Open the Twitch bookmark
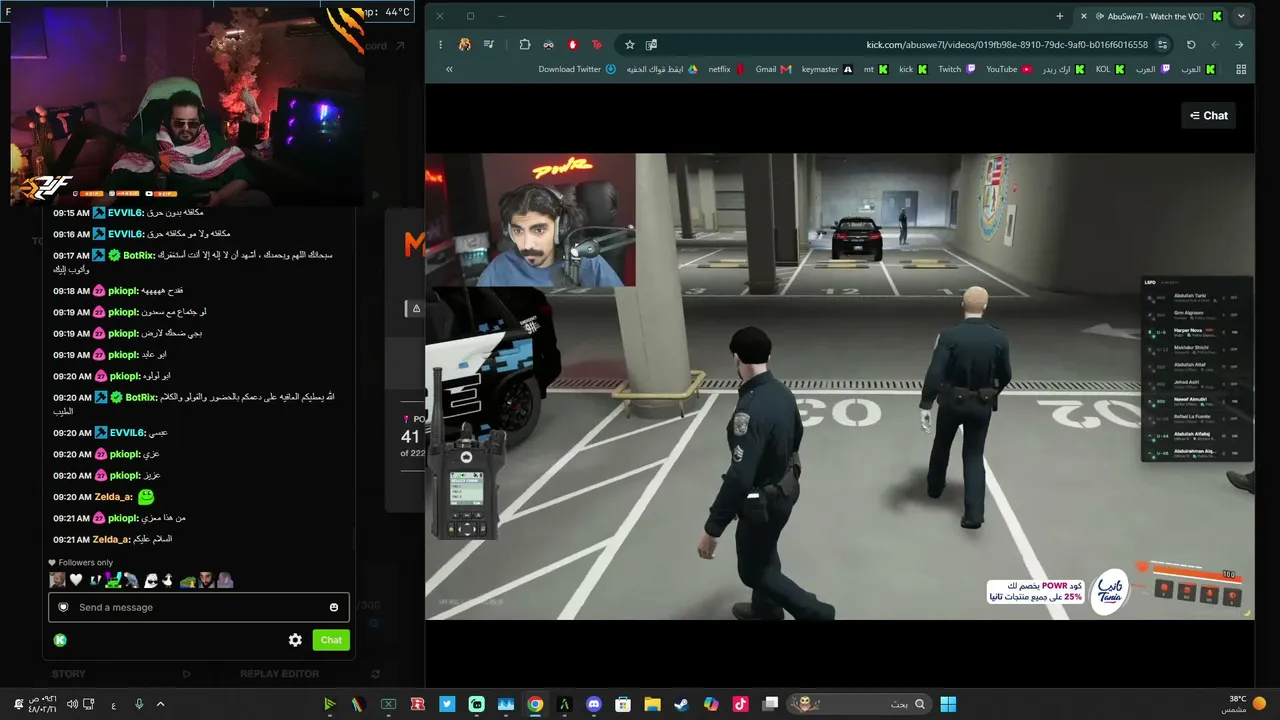Viewport: 1280px width, 720px height. (x=957, y=69)
